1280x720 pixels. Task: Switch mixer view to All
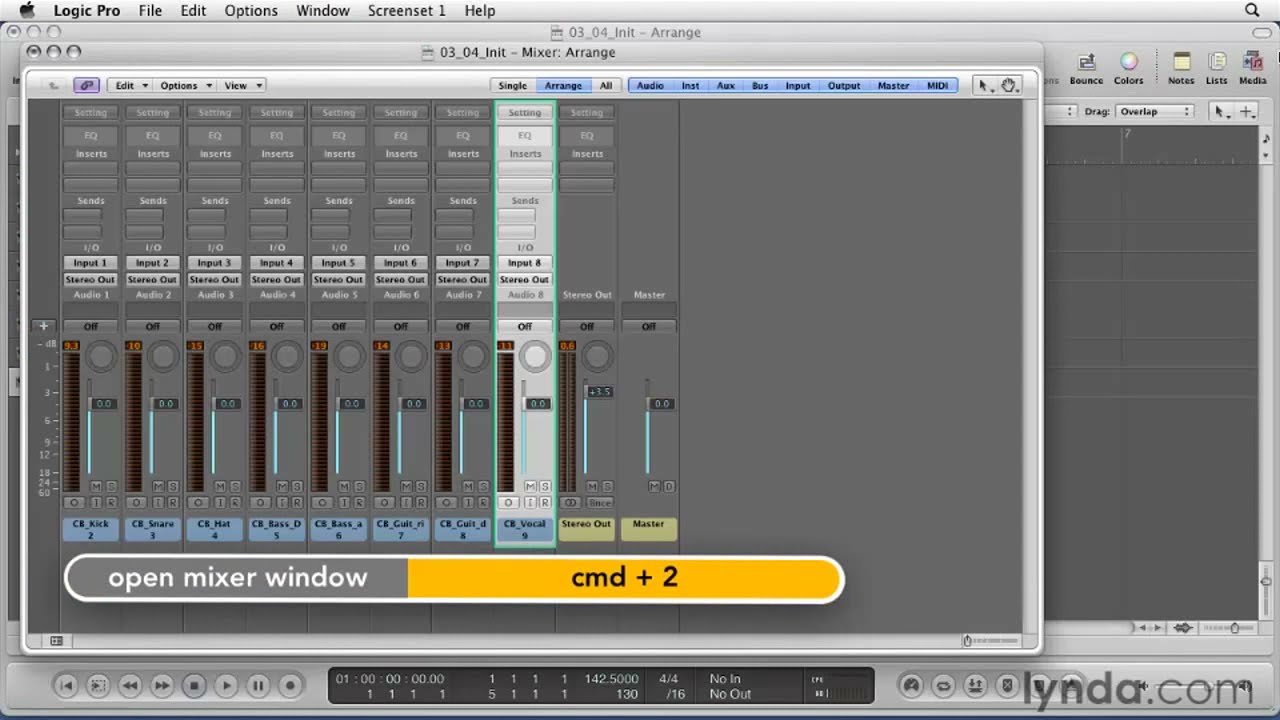605,86
